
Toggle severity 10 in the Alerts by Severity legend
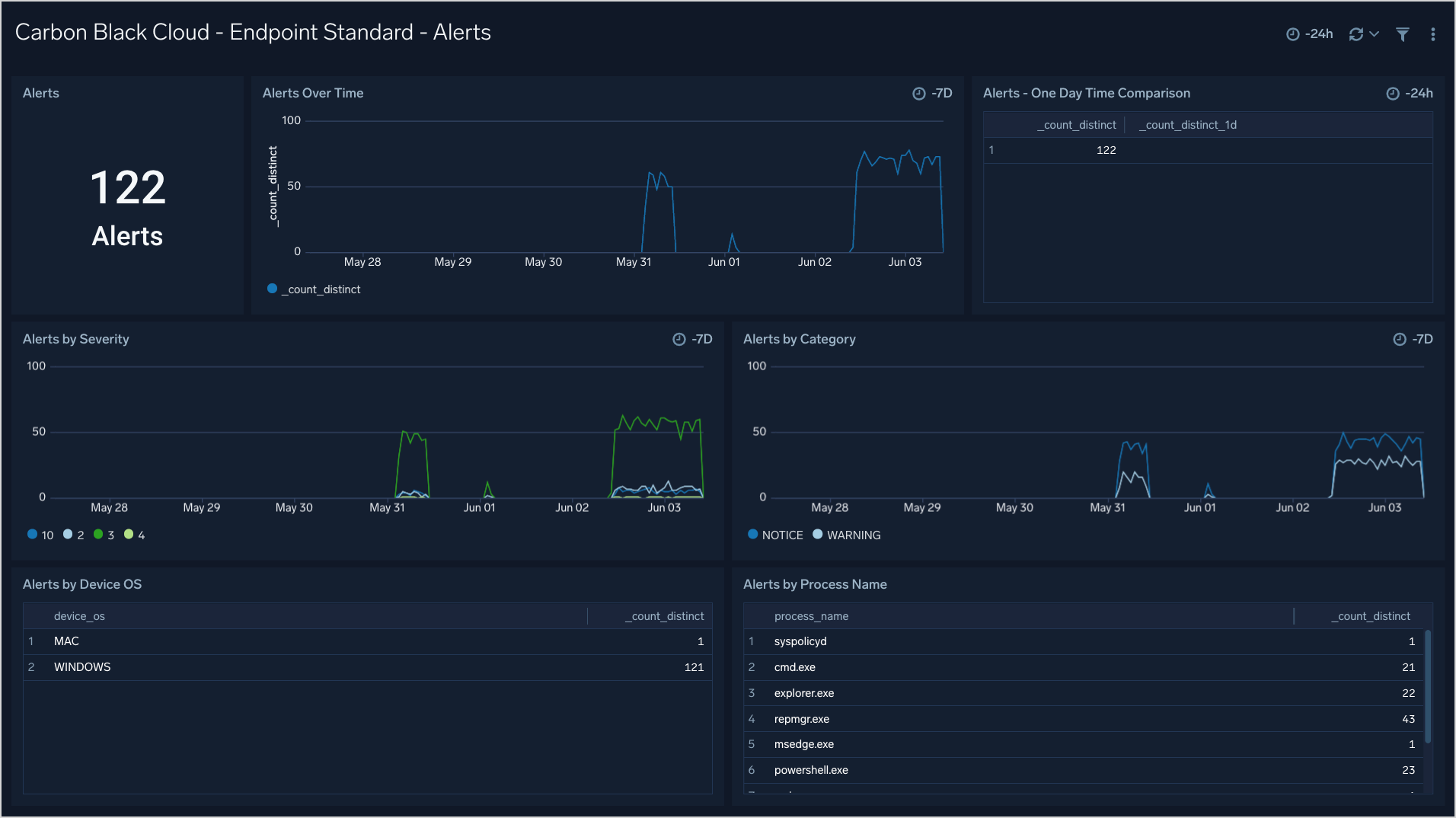click(x=39, y=535)
